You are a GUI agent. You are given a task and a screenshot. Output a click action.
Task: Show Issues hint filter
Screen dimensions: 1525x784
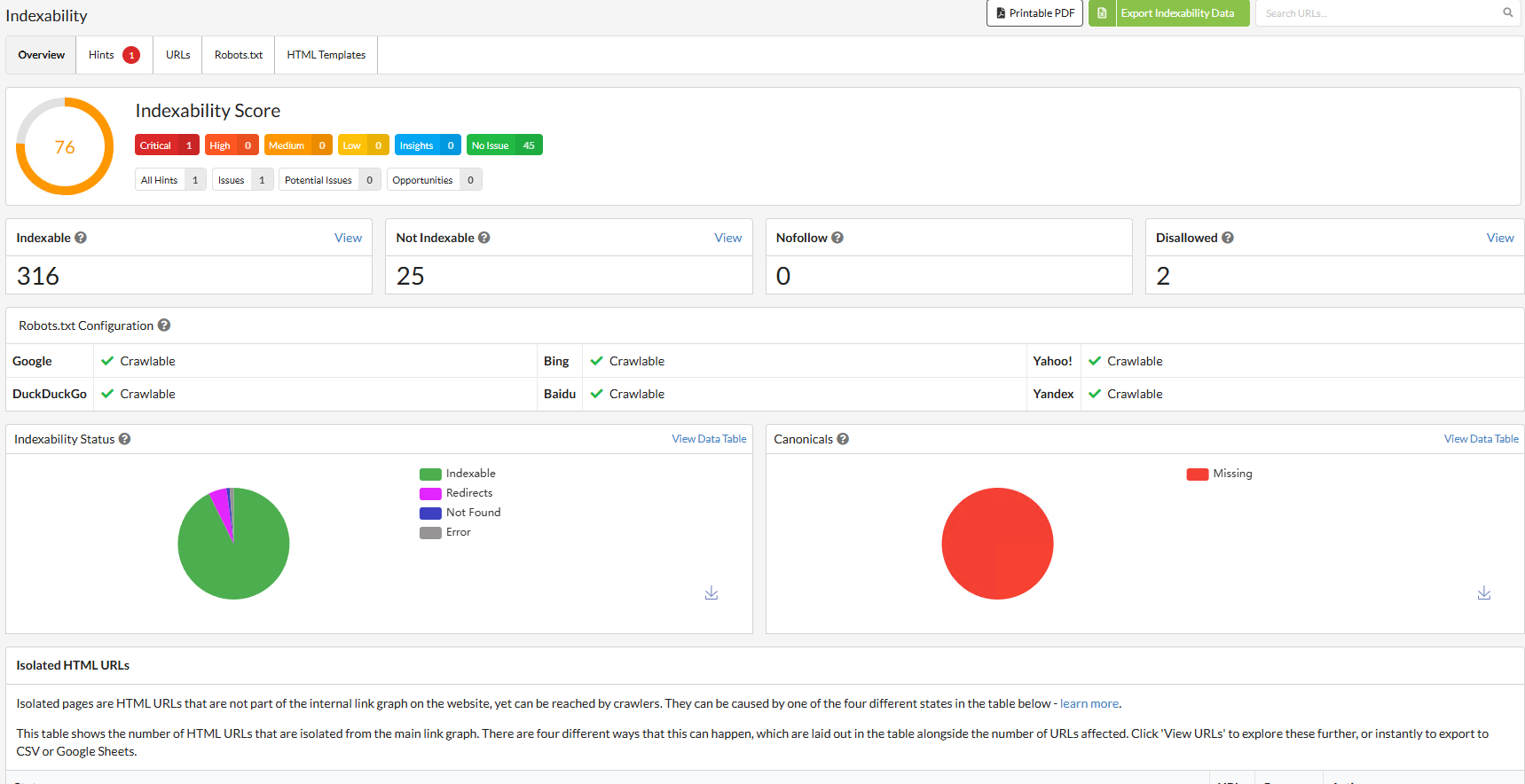[243, 180]
